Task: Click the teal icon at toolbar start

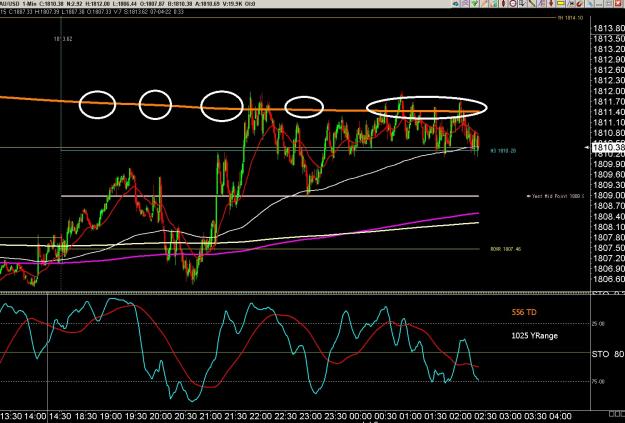Action: (x=455, y=4)
